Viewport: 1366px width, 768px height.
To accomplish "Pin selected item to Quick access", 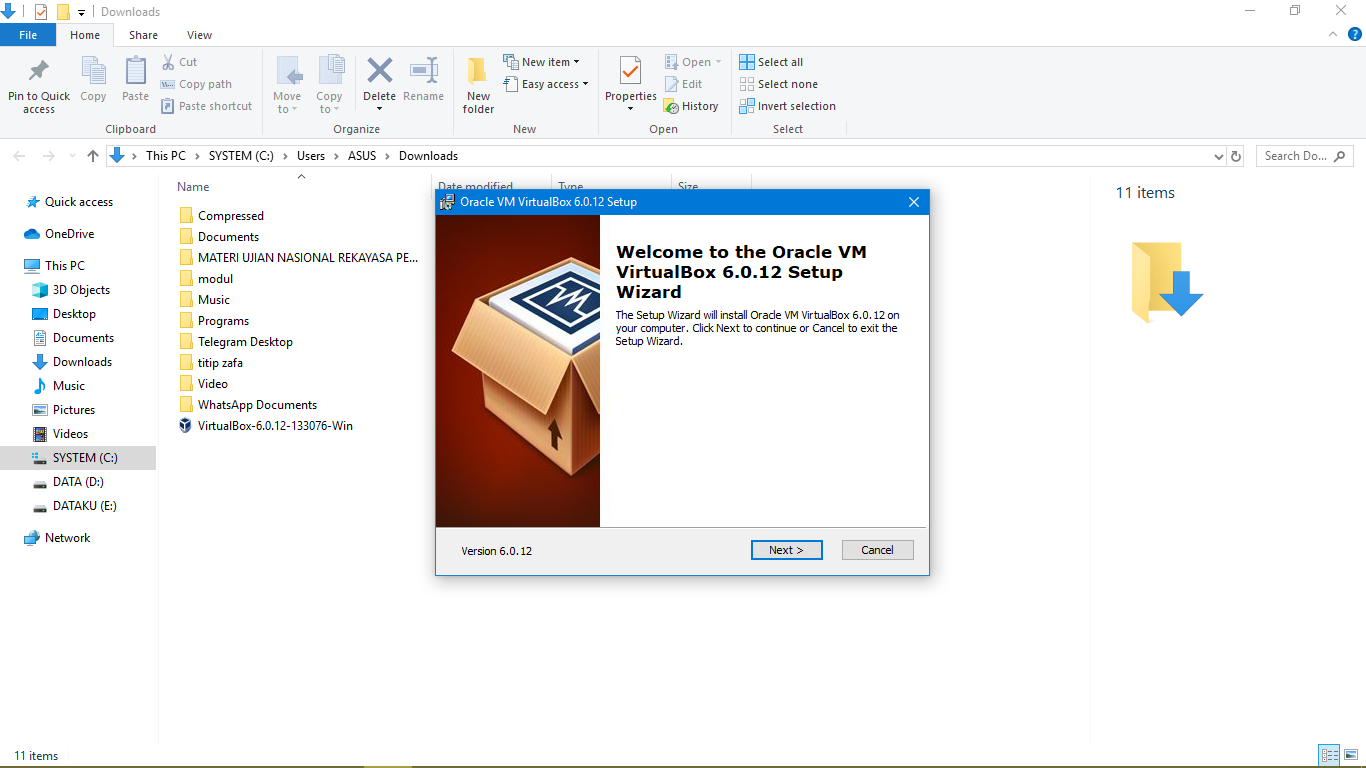I will click(38, 84).
